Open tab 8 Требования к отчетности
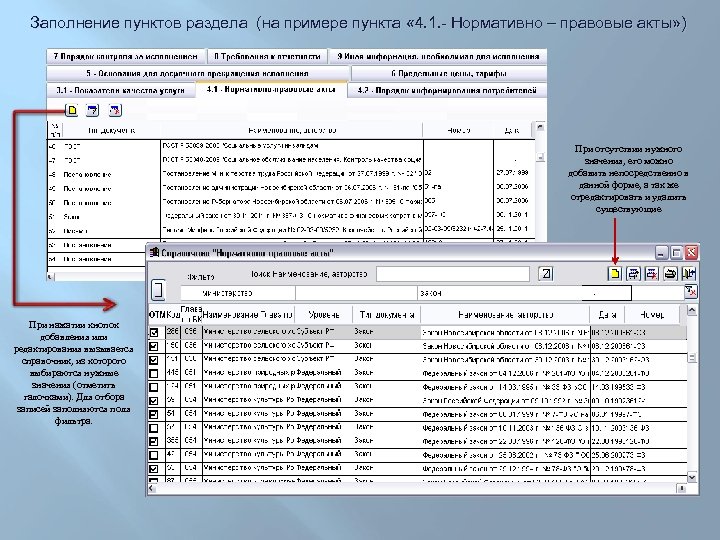 point(267,56)
